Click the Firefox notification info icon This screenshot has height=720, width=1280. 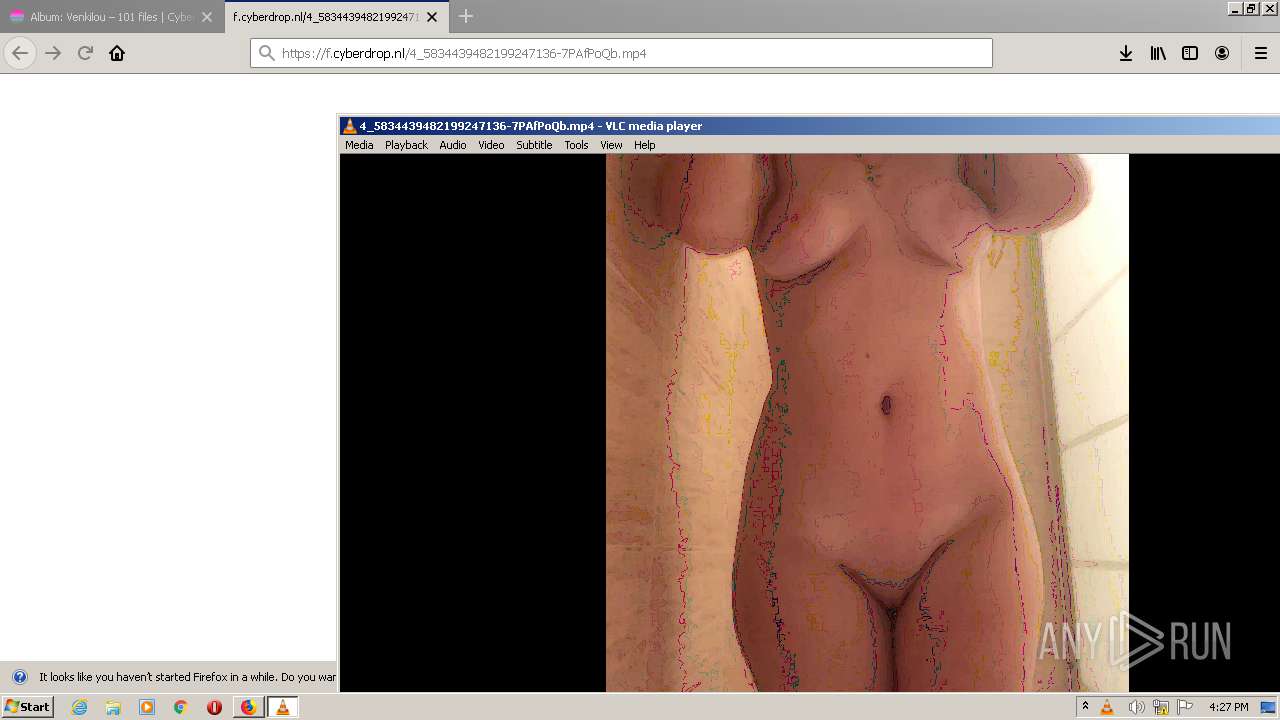coord(19,677)
